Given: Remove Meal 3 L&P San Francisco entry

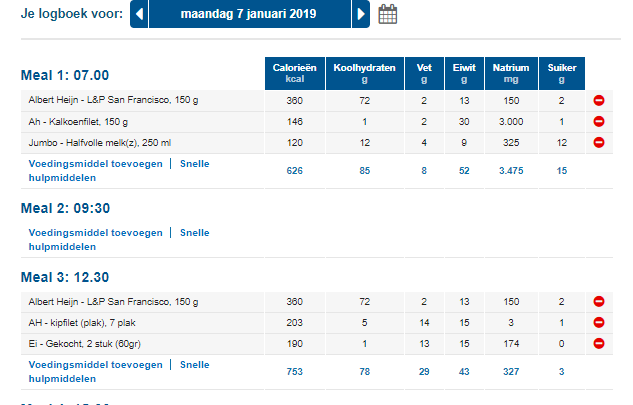Looking at the screenshot, I should point(599,301).
